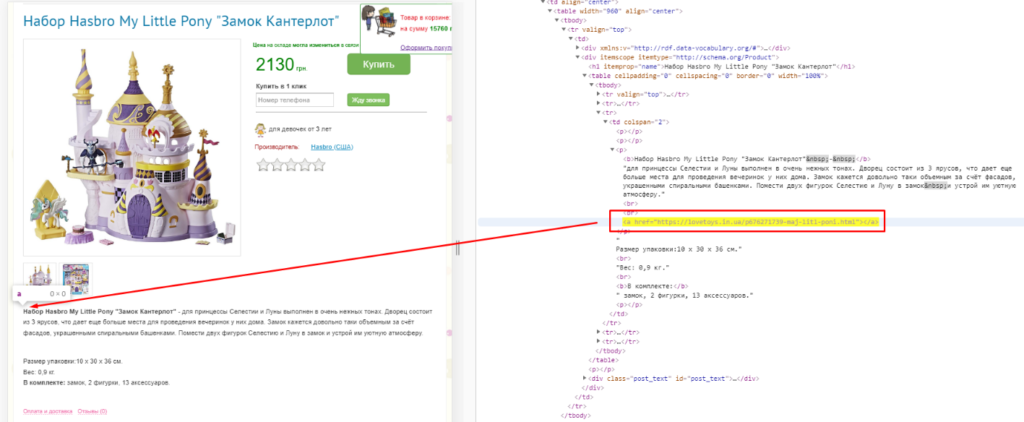This screenshot has height=422, width=1024.
Task: Select the second box packaging thumbnail
Action: pos(75,275)
